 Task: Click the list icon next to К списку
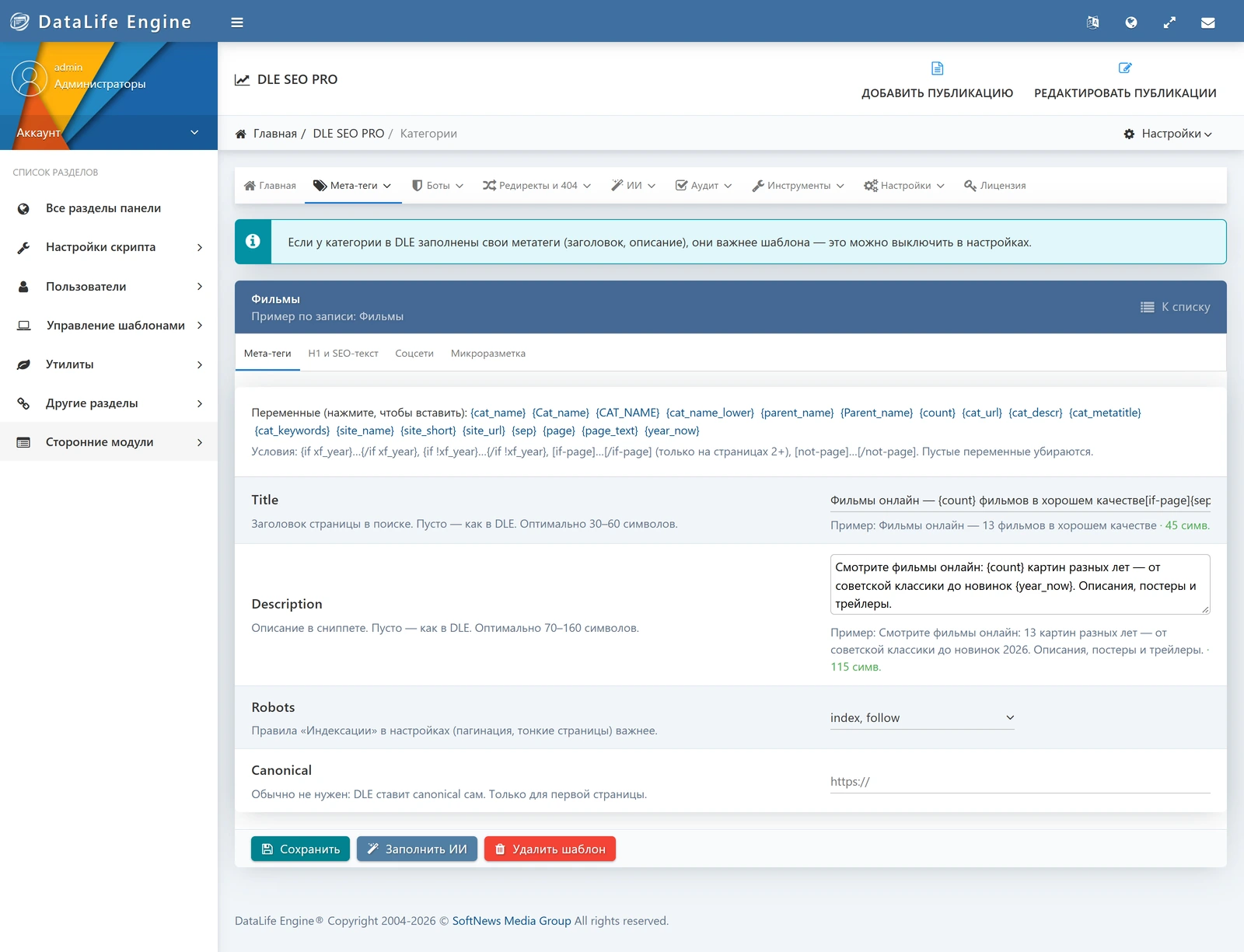(x=1147, y=307)
